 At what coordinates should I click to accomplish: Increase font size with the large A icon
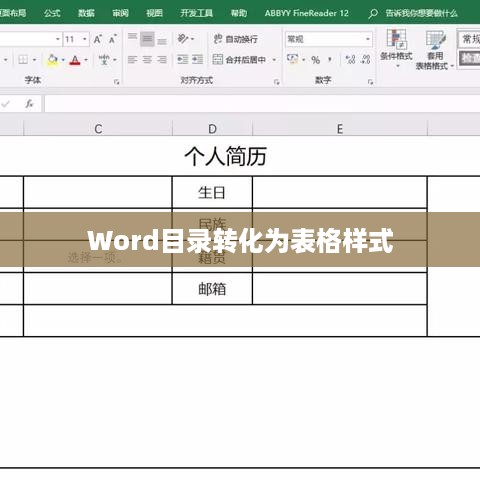[x=97, y=39]
